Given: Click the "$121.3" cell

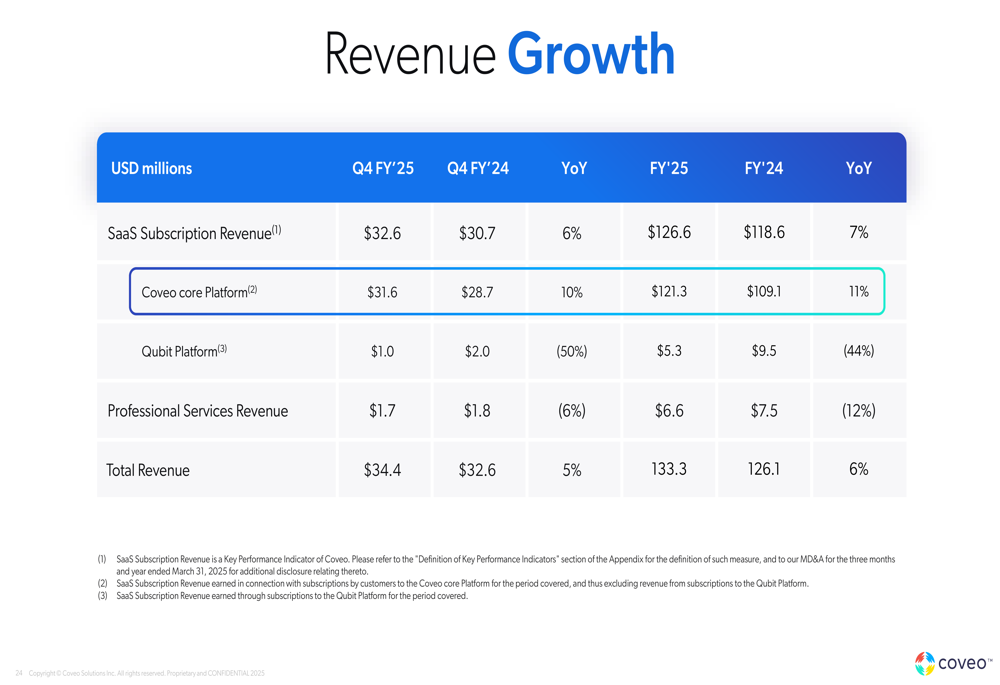Looking at the screenshot, I should coord(669,291).
